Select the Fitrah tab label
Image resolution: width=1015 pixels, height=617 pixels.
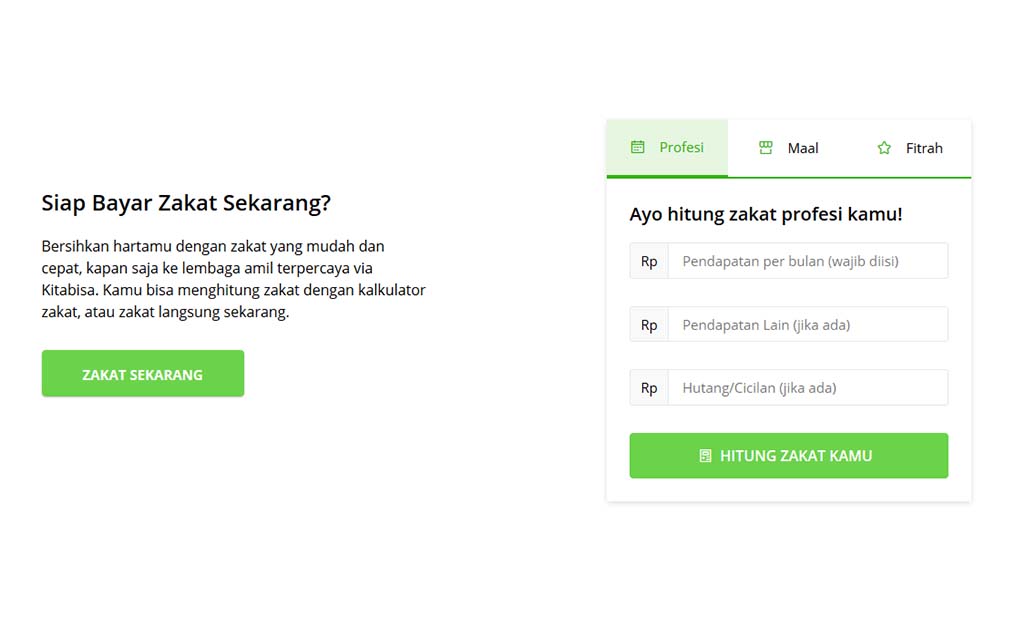click(924, 148)
